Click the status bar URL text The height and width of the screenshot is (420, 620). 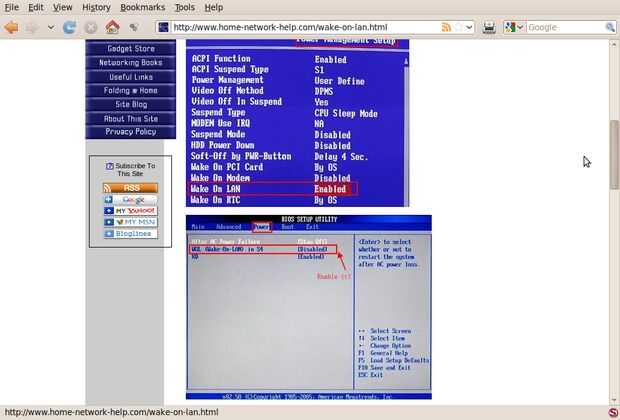[x=111, y=412]
